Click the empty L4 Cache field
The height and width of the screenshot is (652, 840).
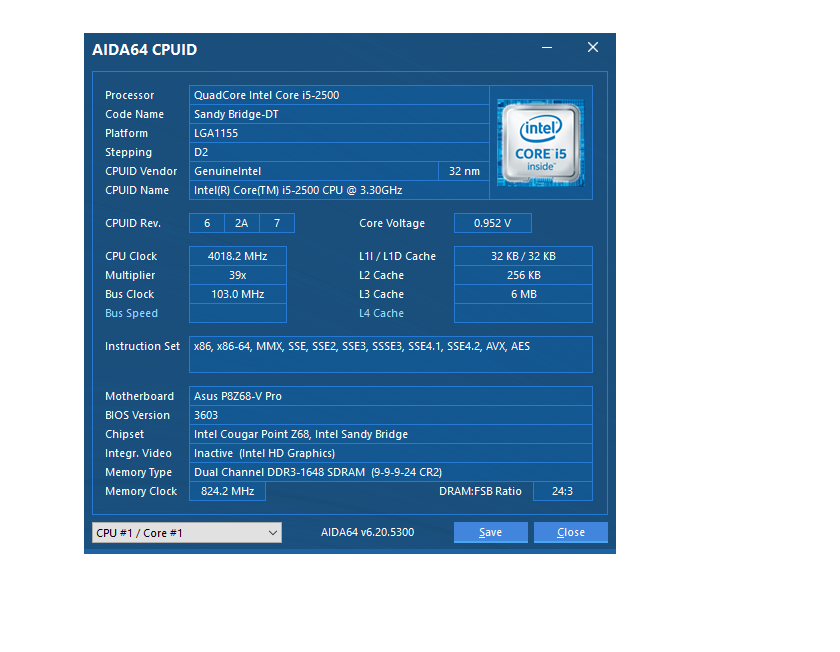(523, 313)
